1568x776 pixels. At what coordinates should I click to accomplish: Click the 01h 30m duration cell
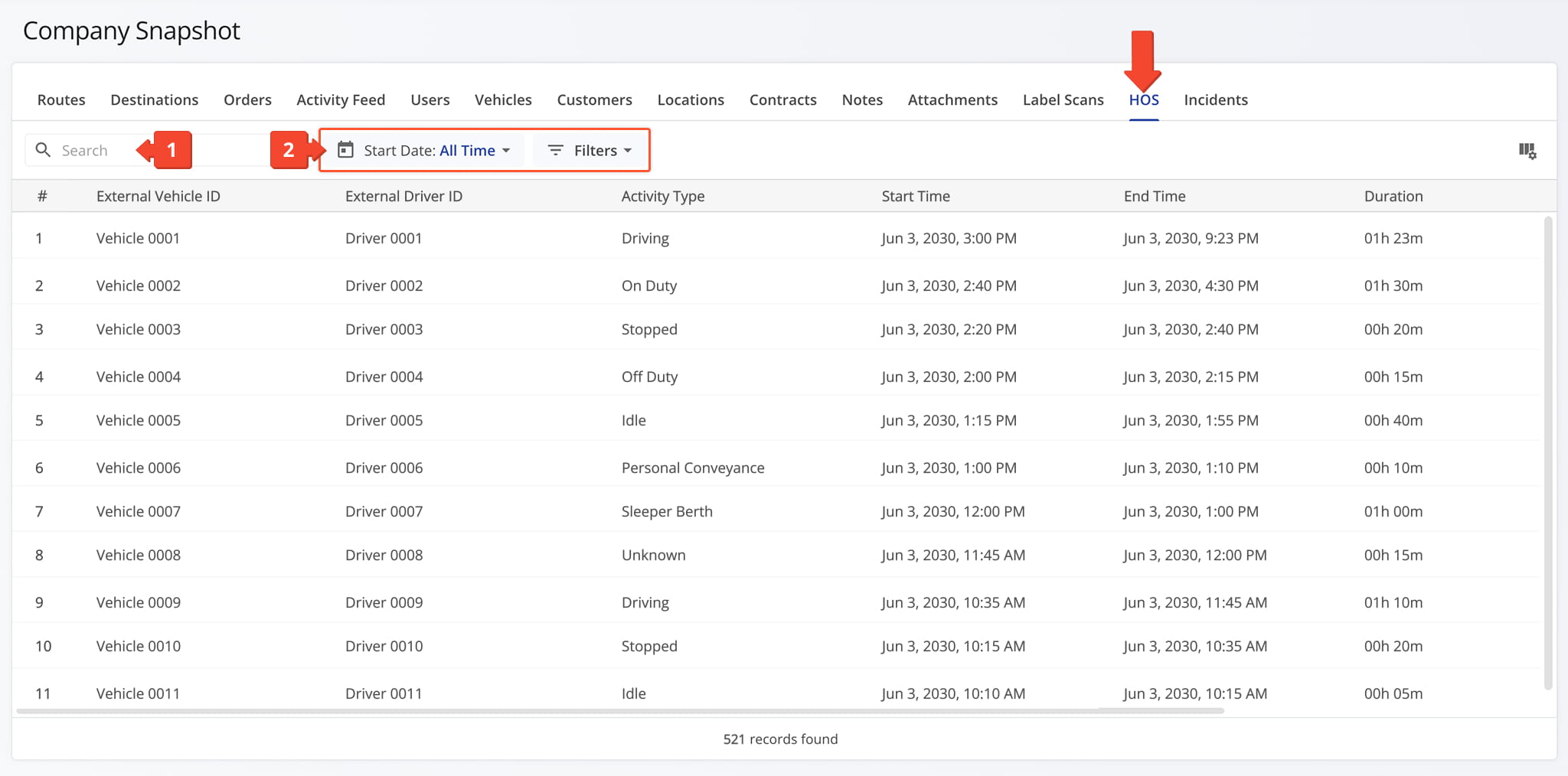[x=1393, y=285]
